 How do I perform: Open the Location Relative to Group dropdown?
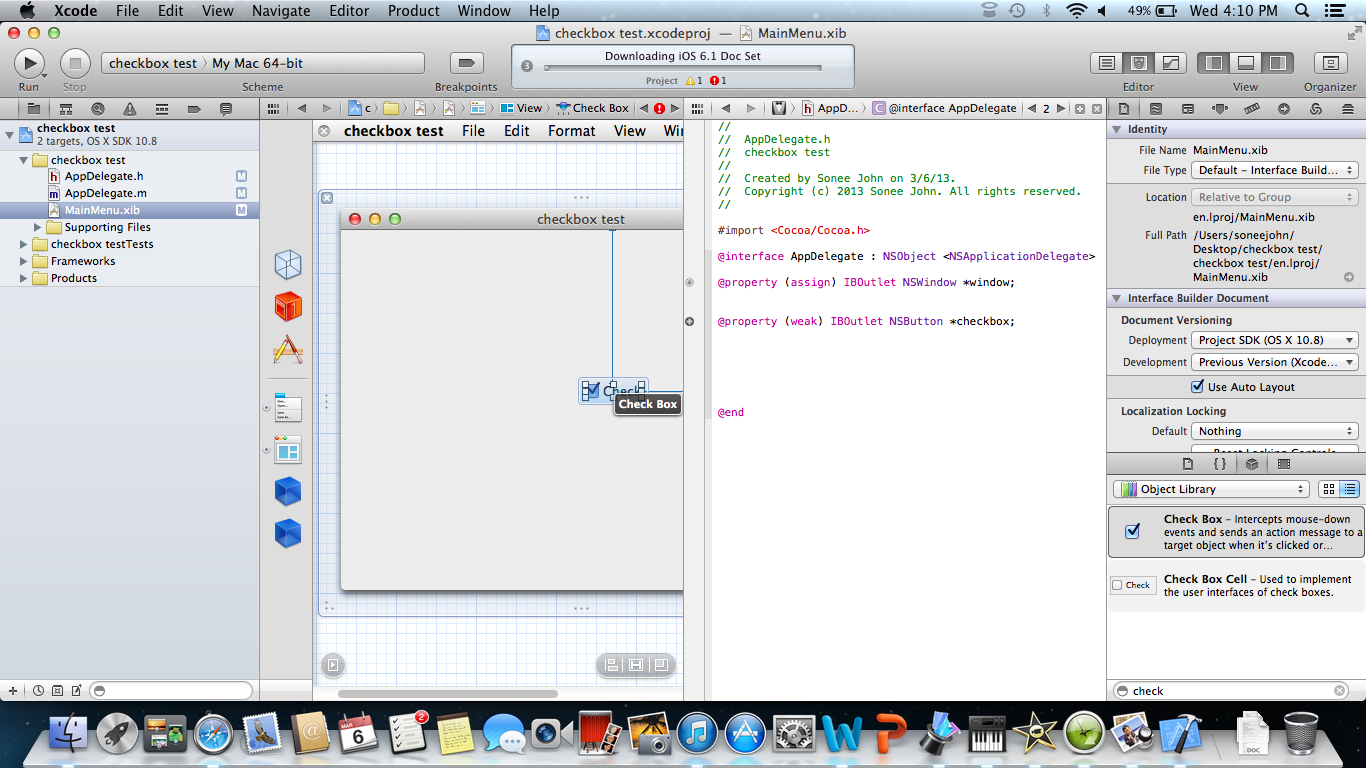point(1275,197)
